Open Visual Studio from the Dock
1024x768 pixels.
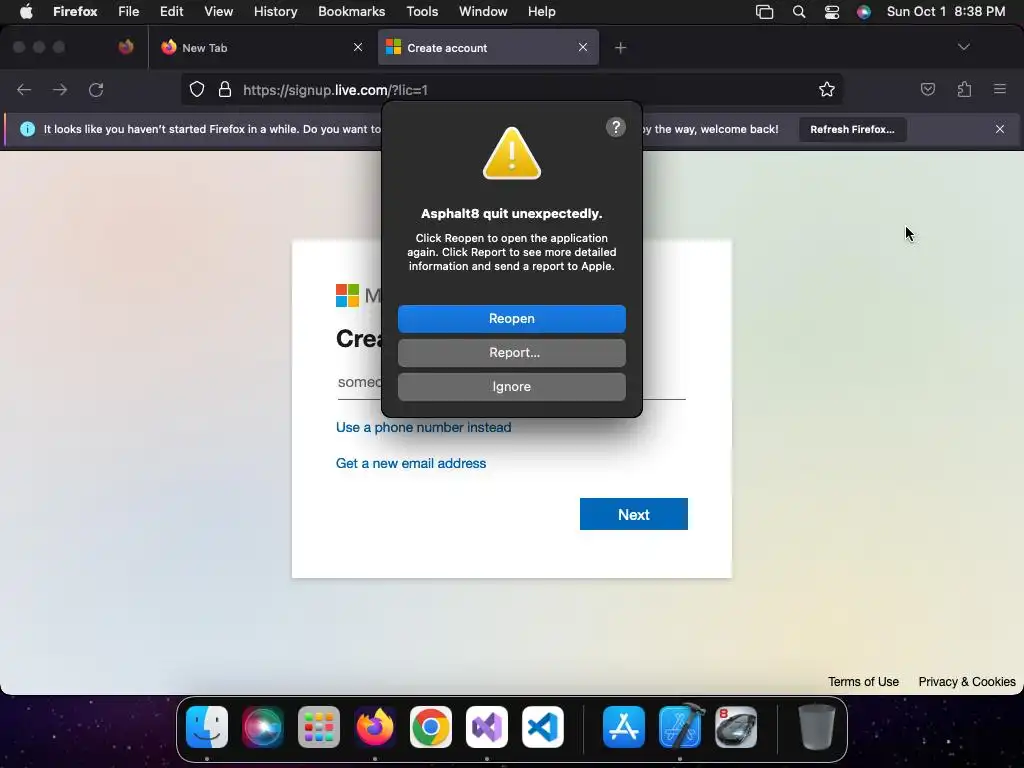pos(487,727)
